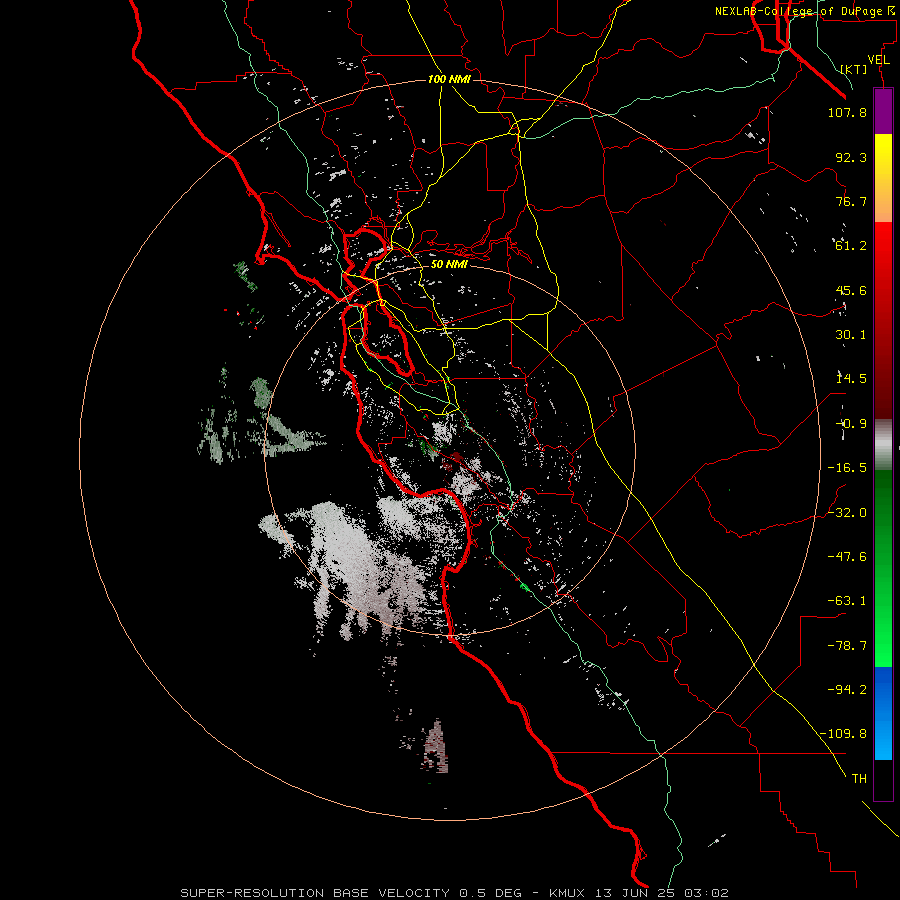Select the -16.5 value on velocity scale

[x=847, y=468]
